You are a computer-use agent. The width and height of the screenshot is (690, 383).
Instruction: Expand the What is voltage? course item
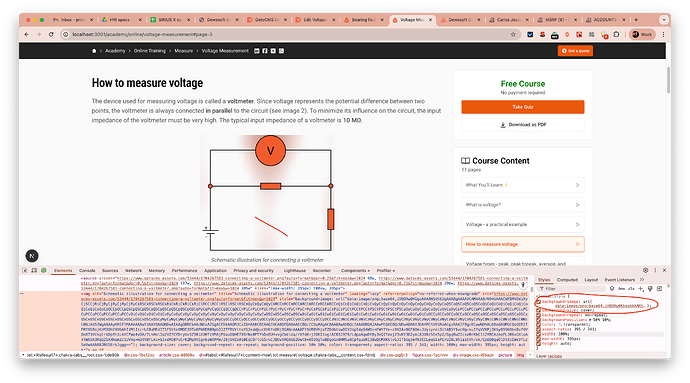523,205
